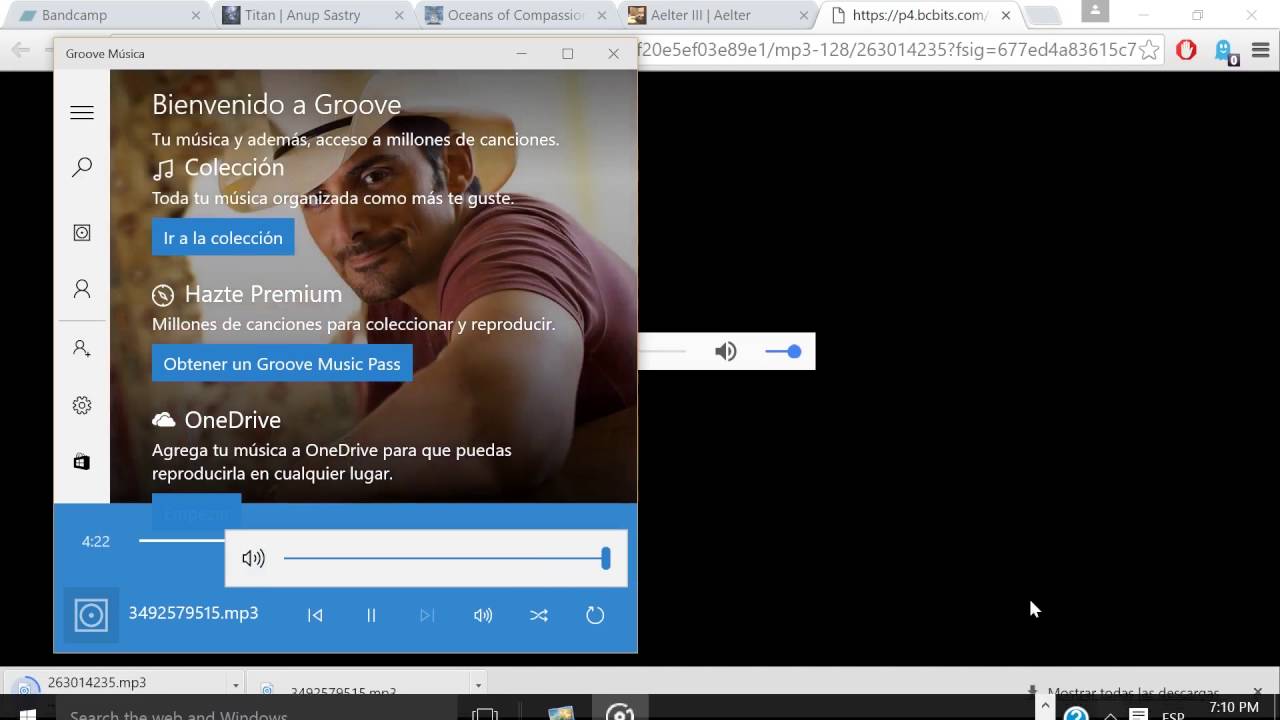The image size is (1280, 720).
Task: Click 'Ir a la colección' button
Action: point(223,237)
